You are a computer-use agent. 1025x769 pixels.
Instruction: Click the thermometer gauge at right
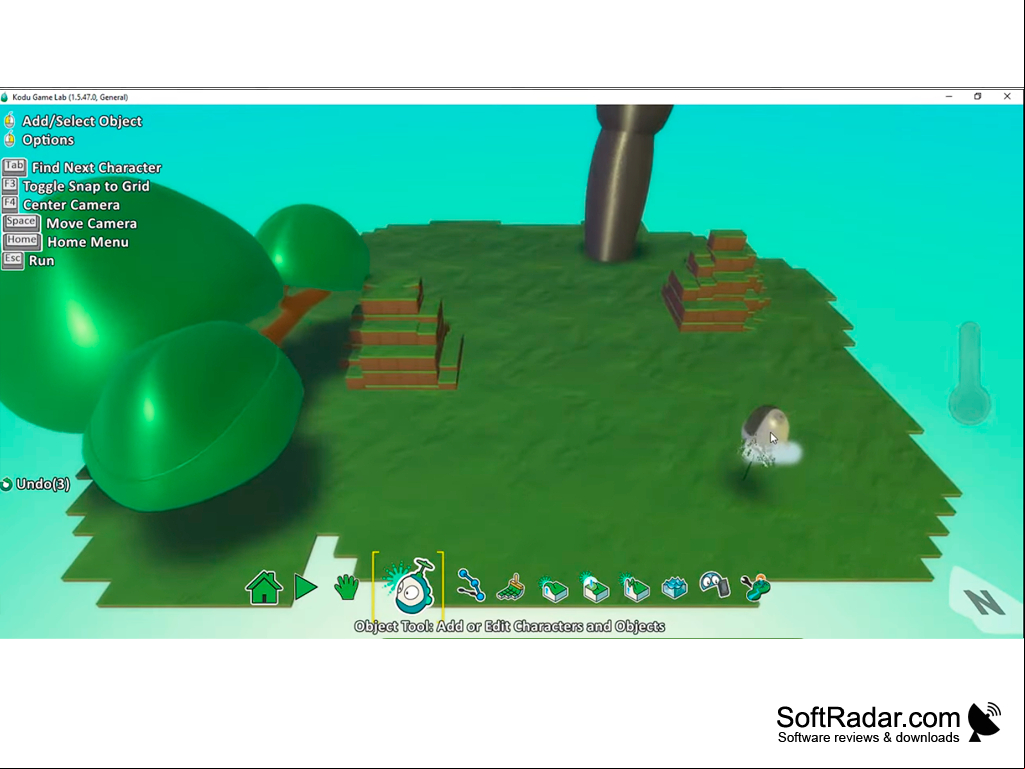coord(970,373)
